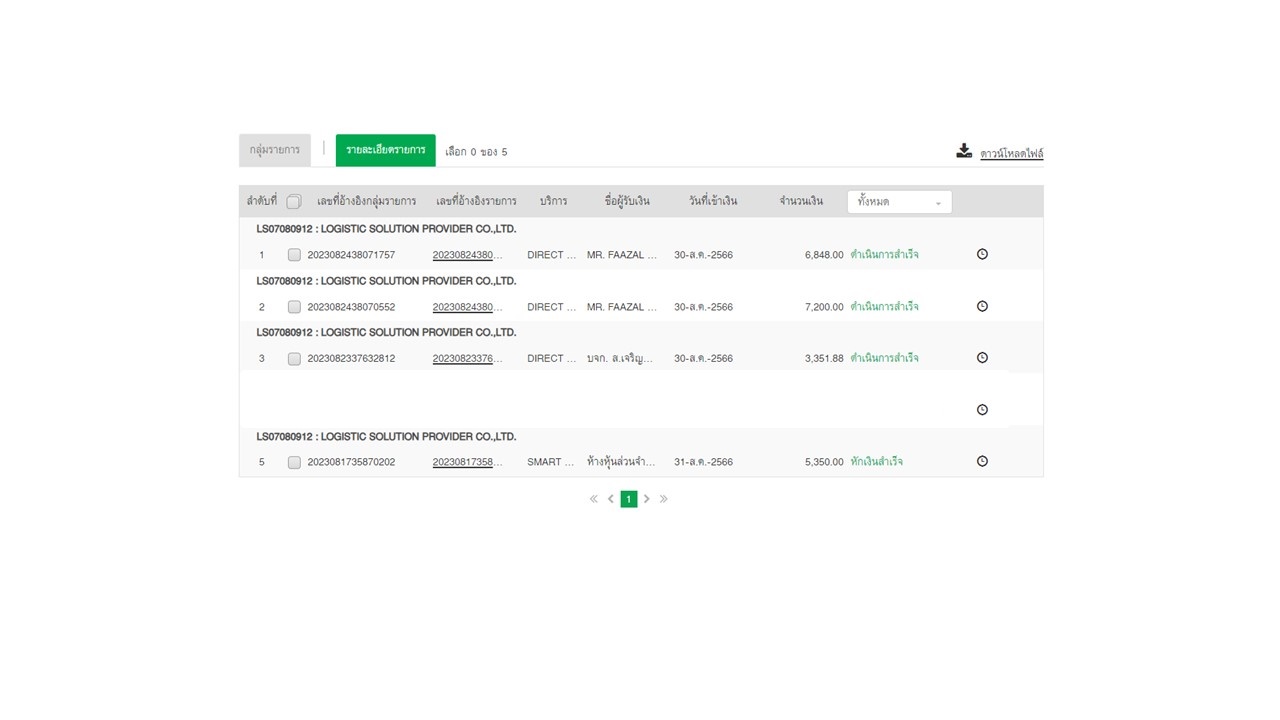
Task: Check the box for transaction 2023082438070552
Action: pyautogui.click(x=294, y=307)
